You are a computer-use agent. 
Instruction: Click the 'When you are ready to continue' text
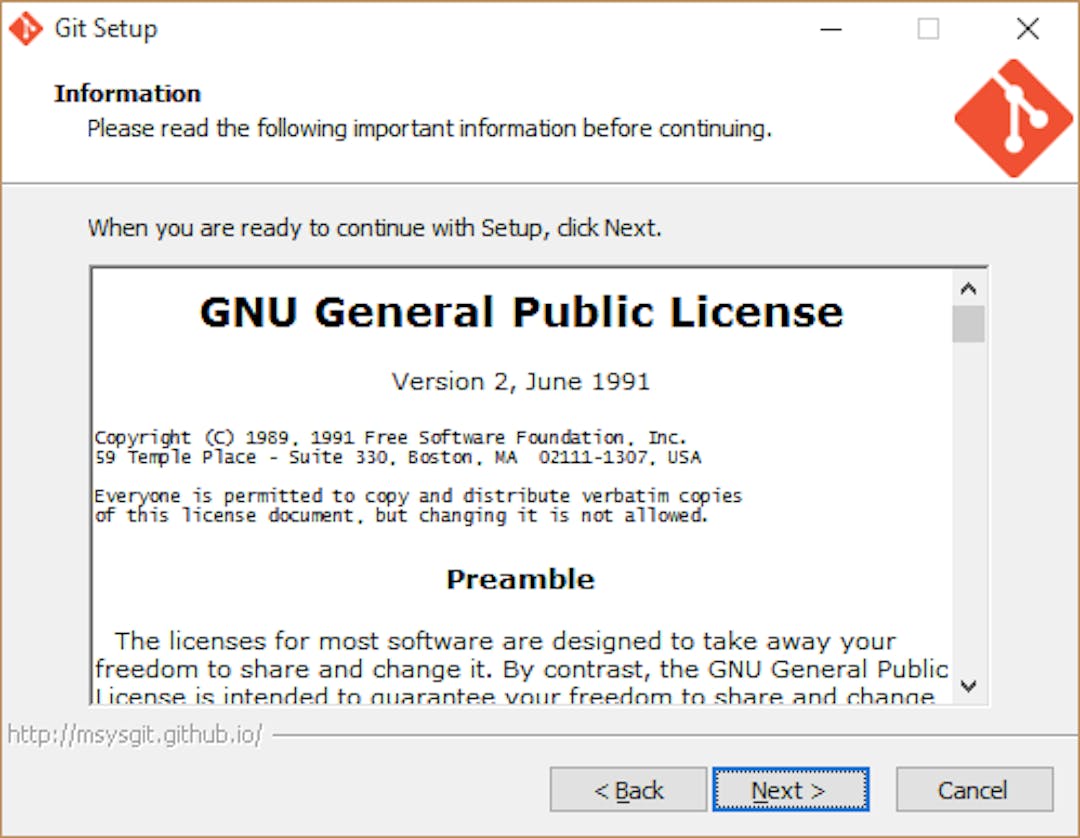[375, 228]
